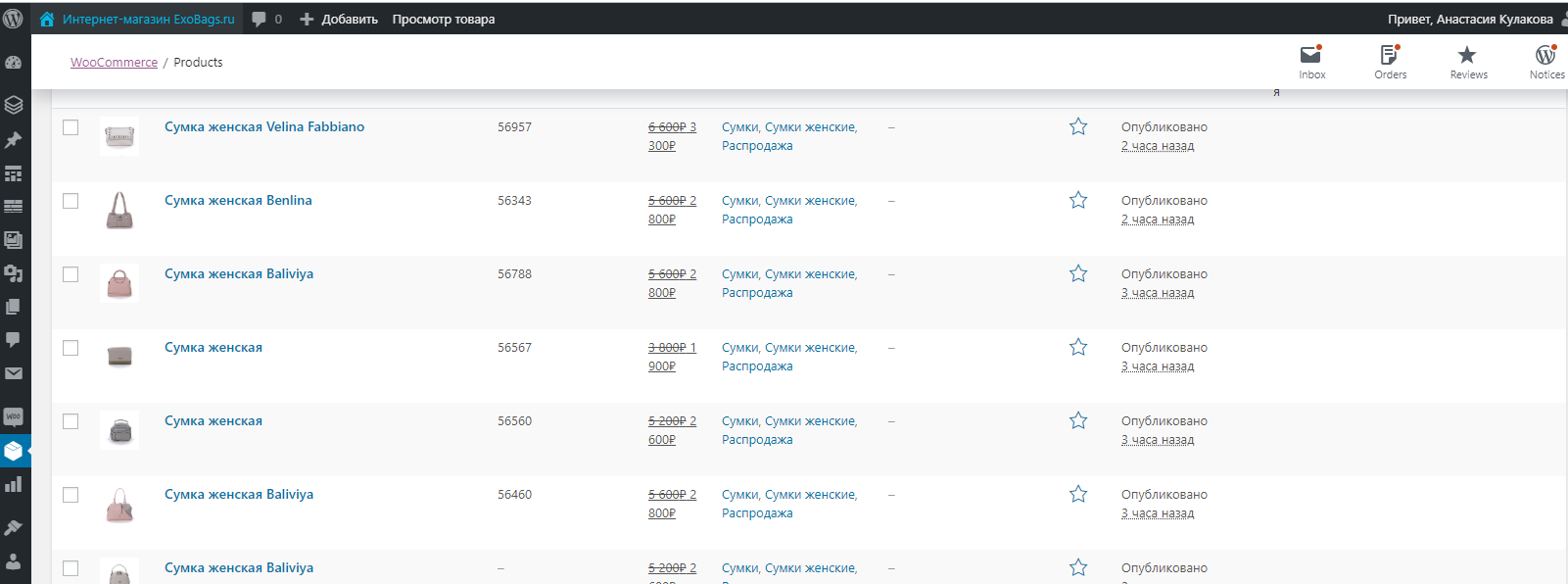Click the WooCommerce breadcrumb link
This screenshot has height=584, width=1568.
point(114,62)
